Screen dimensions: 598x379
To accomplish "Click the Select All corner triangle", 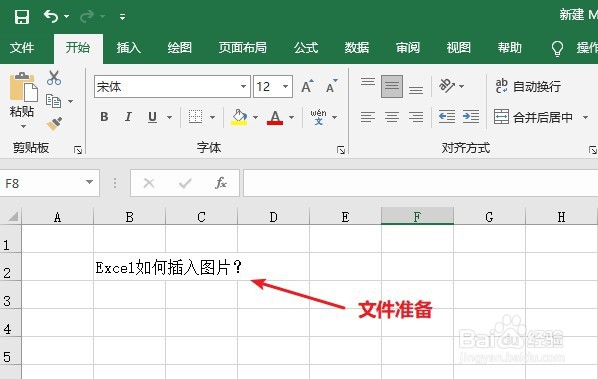I will 12,217.
